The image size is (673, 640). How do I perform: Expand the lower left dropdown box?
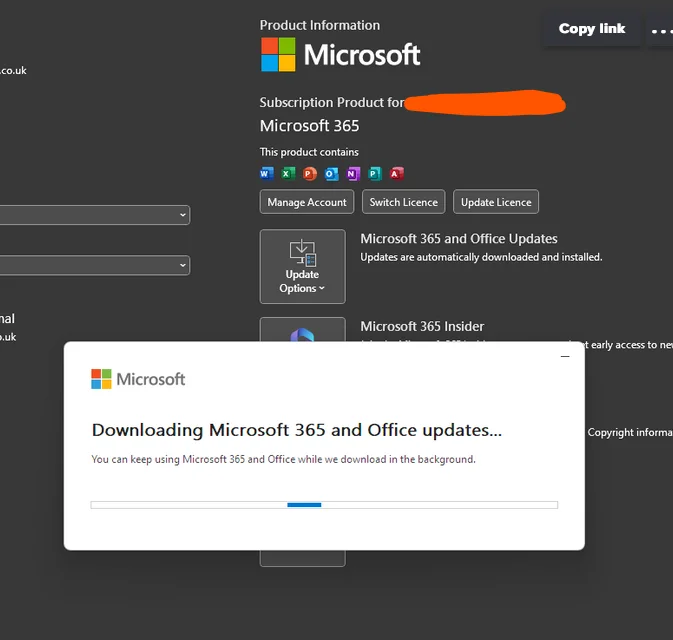tap(95, 265)
